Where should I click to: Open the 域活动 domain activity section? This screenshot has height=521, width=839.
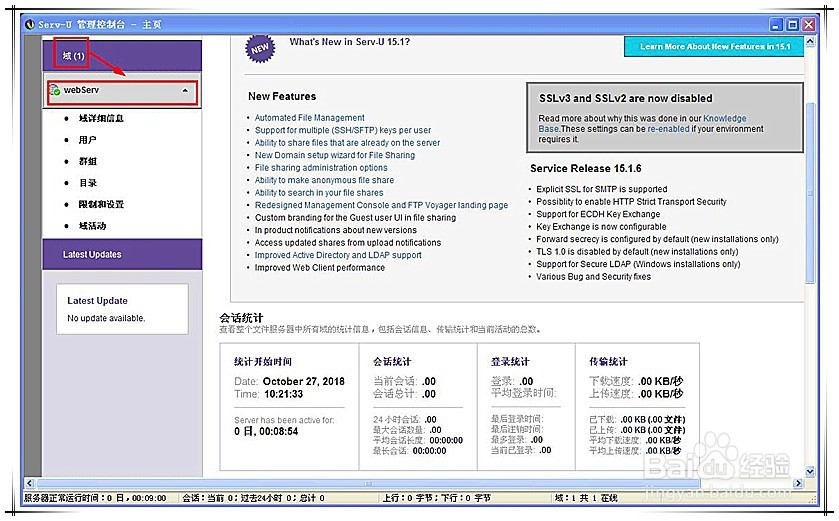coord(92,226)
